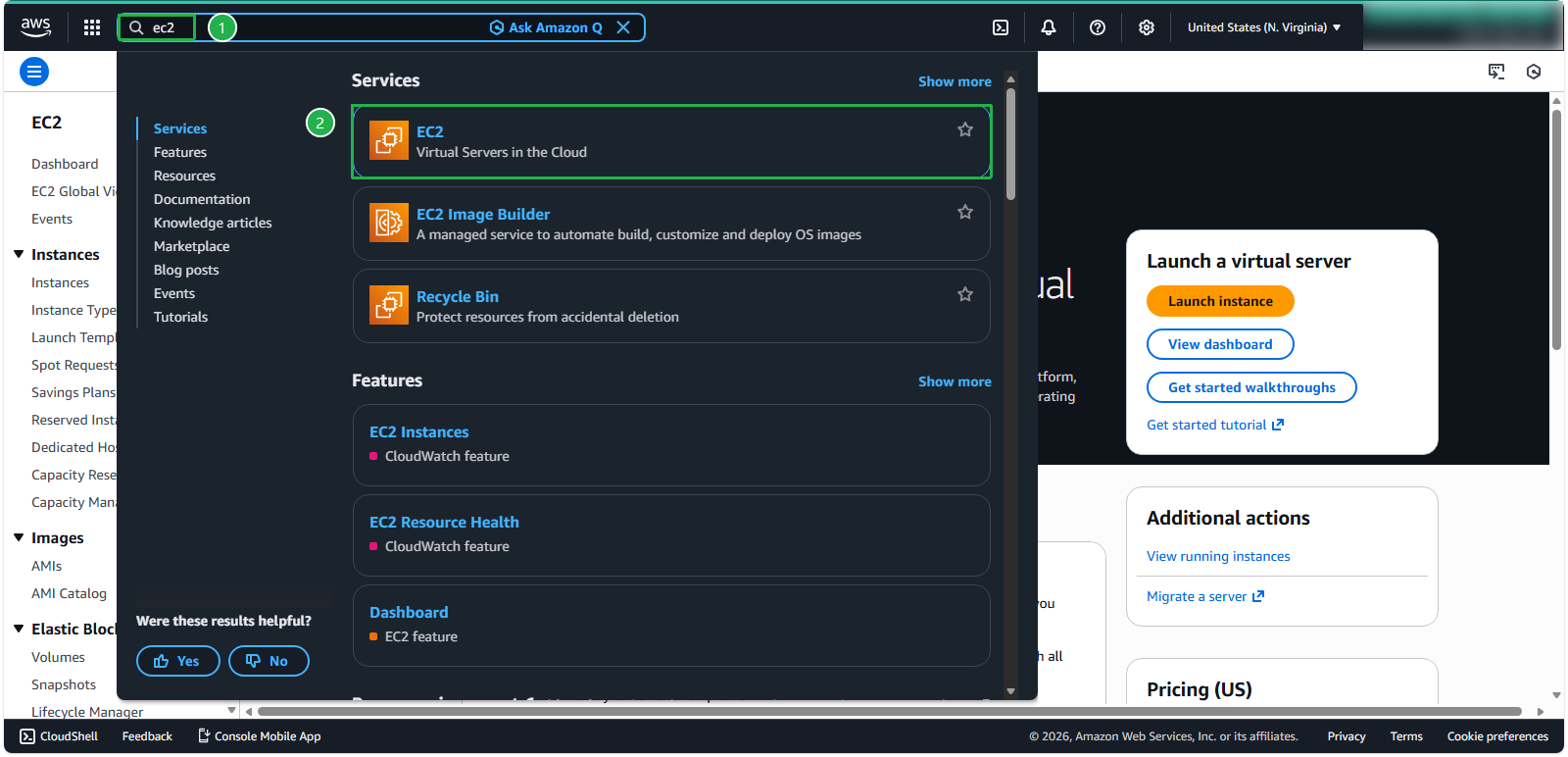Collapse the Elastic Block Store section
This screenshot has width=1568, height=757.
19,629
